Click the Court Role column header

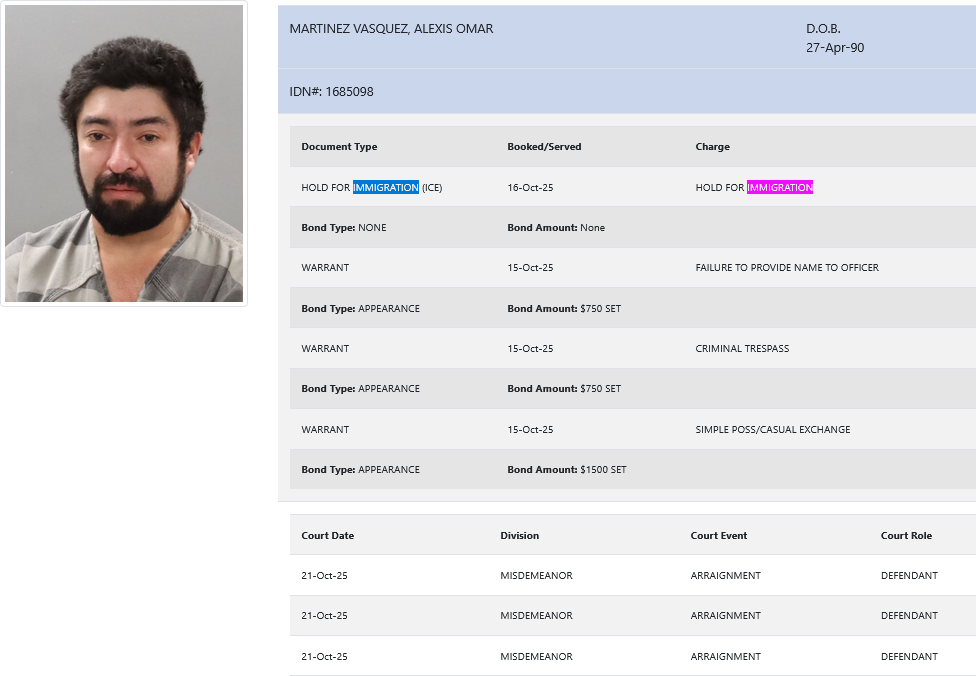point(906,536)
